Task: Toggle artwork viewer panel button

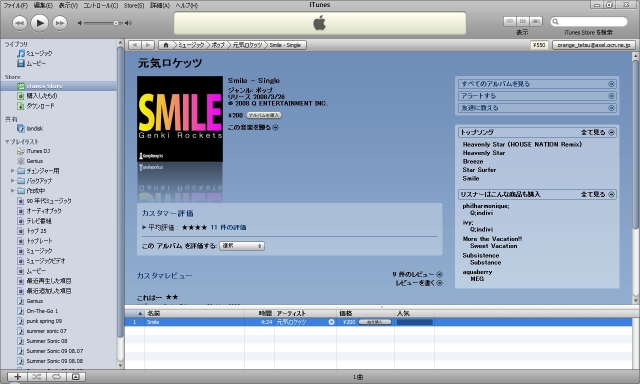Action: 76,377
